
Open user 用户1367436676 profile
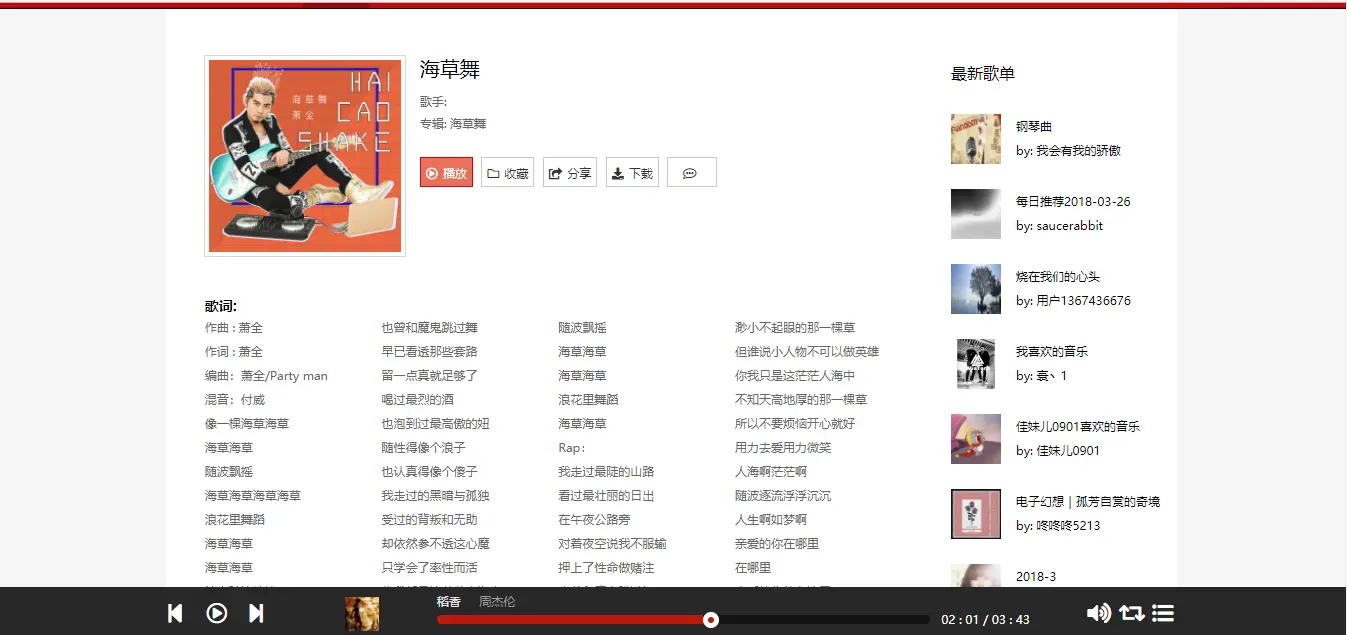1083,301
